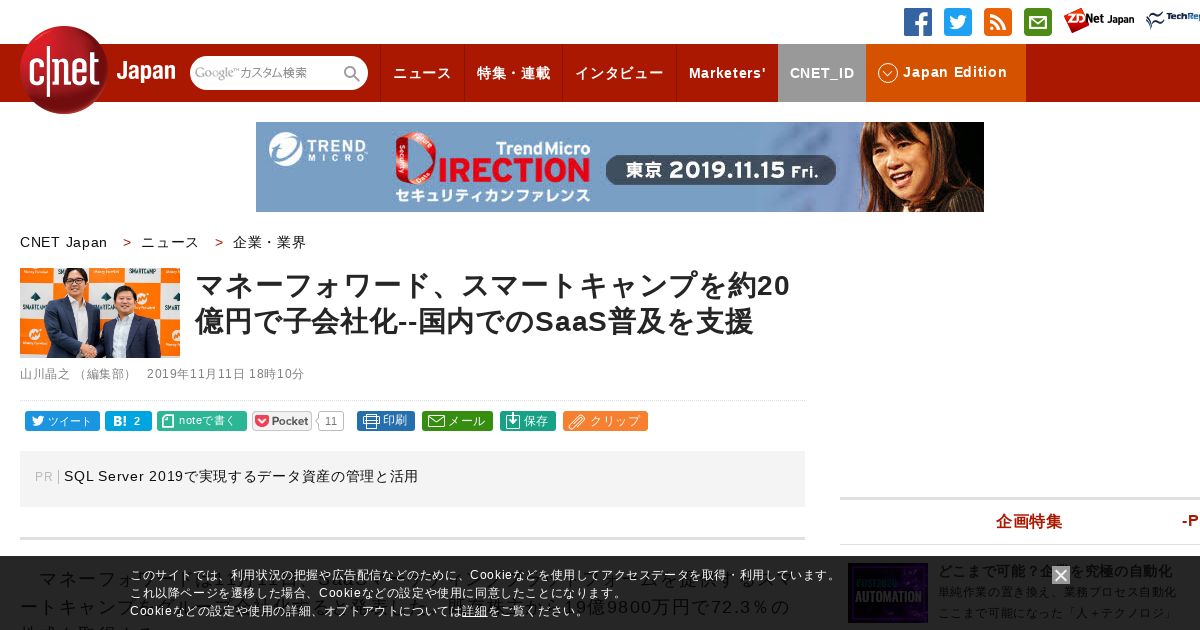The height and width of the screenshot is (630, 1200).
Task: Click the Pocket count 11
Action: click(331, 421)
